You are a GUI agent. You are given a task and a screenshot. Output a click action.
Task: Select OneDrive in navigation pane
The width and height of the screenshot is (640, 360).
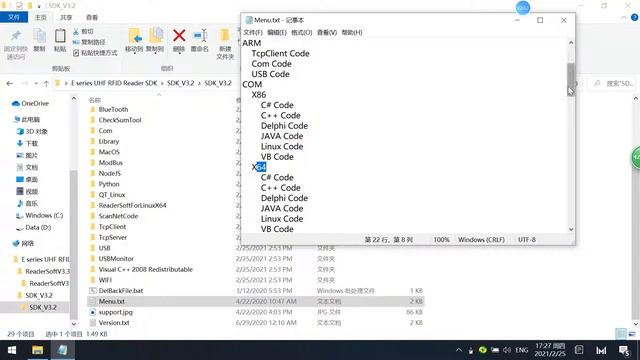[x=31, y=103]
